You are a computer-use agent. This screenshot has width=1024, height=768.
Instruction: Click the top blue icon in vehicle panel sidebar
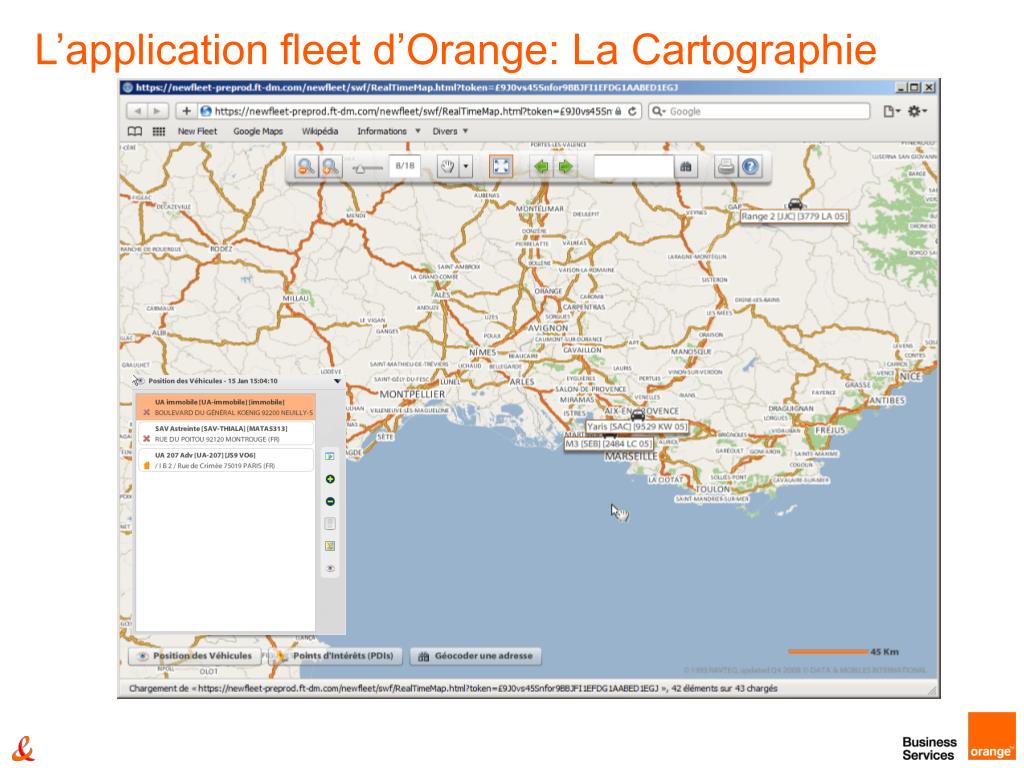click(x=330, y=456)
